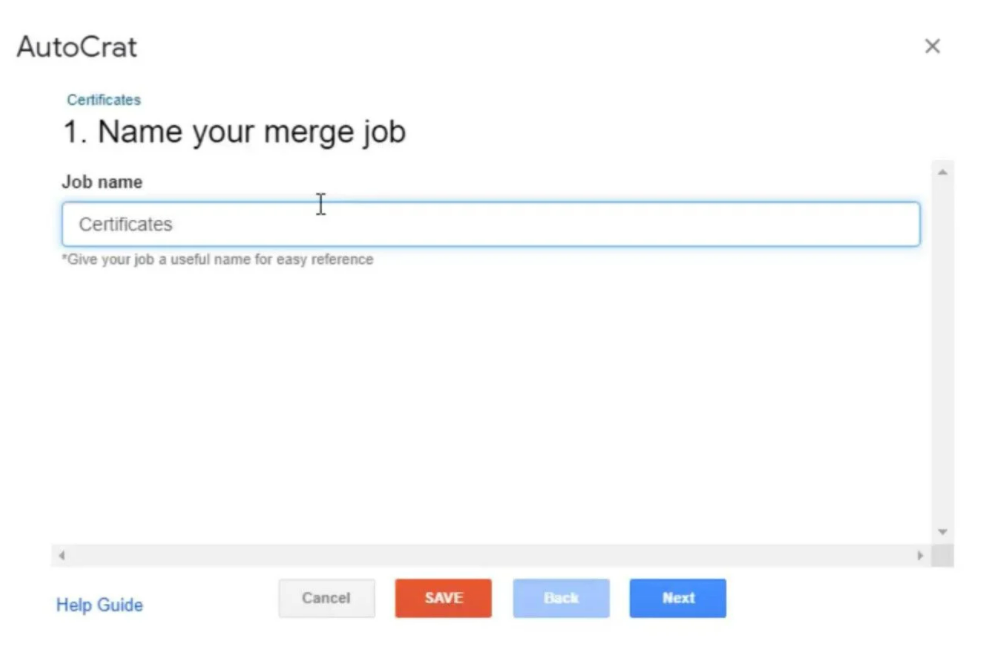982x647 pixels.
Task: Click the hint text below Job name
Action: click(x=217, y=259)
